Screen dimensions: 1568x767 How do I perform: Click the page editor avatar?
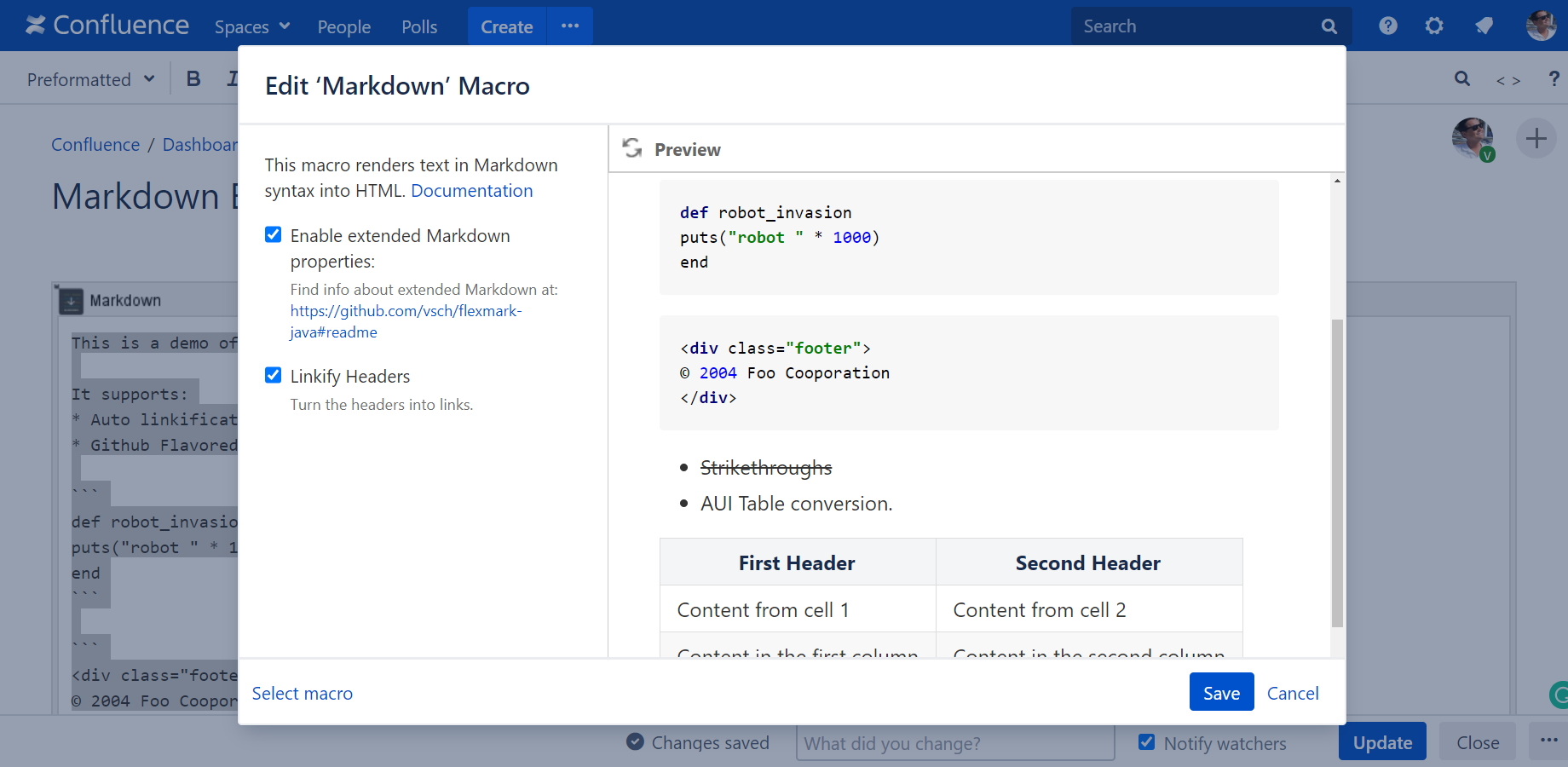tap(1473, 138)
